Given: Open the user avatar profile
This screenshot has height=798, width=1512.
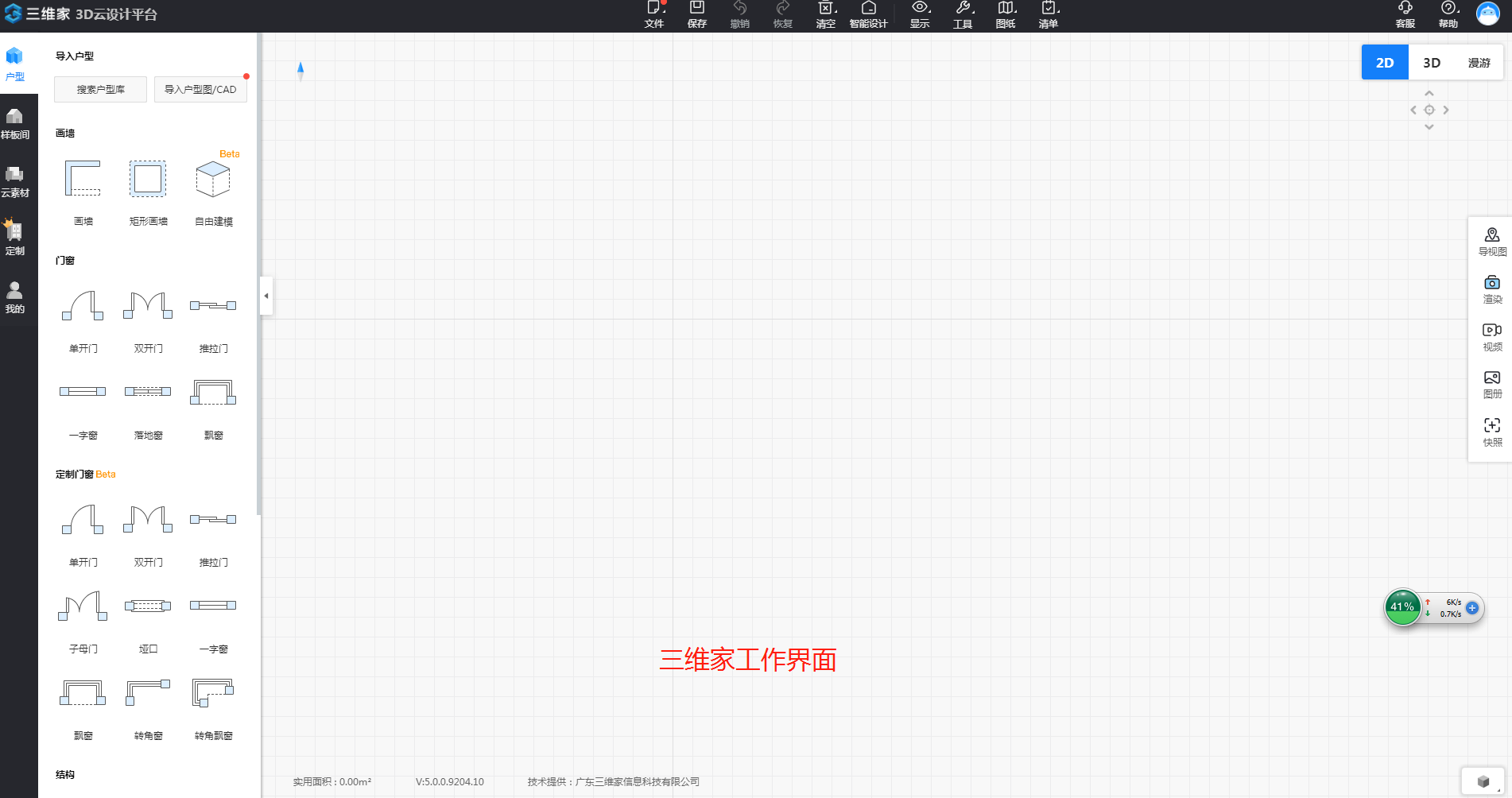Looking at the screenshot, I should 1488,14.
